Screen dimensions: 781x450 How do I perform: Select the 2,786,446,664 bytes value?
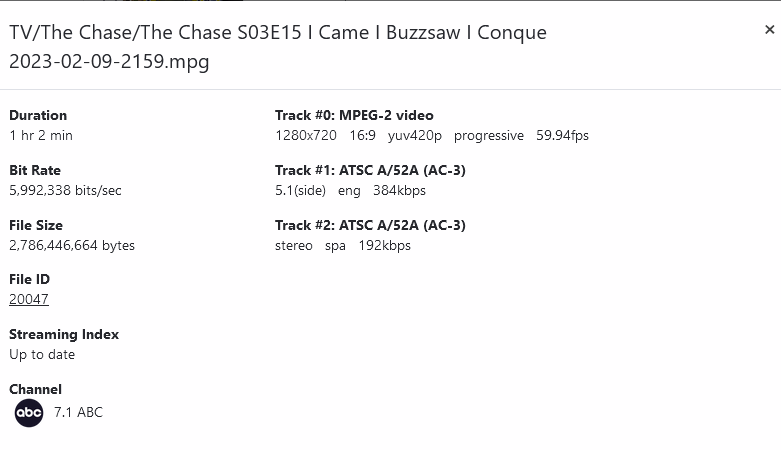tap(72, 245)
